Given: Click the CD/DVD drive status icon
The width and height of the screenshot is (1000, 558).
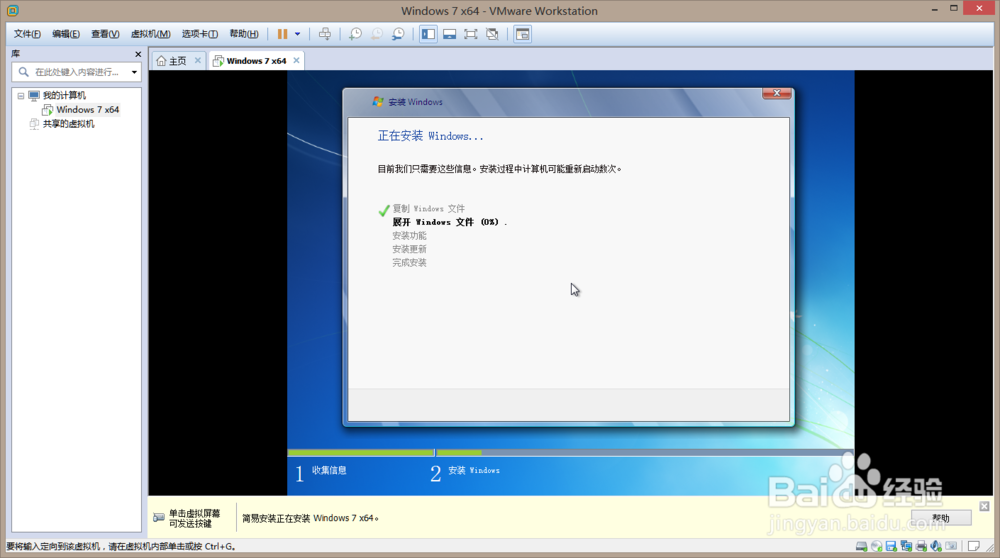Looking at the screenshot, I should click(x=877, y=546).
